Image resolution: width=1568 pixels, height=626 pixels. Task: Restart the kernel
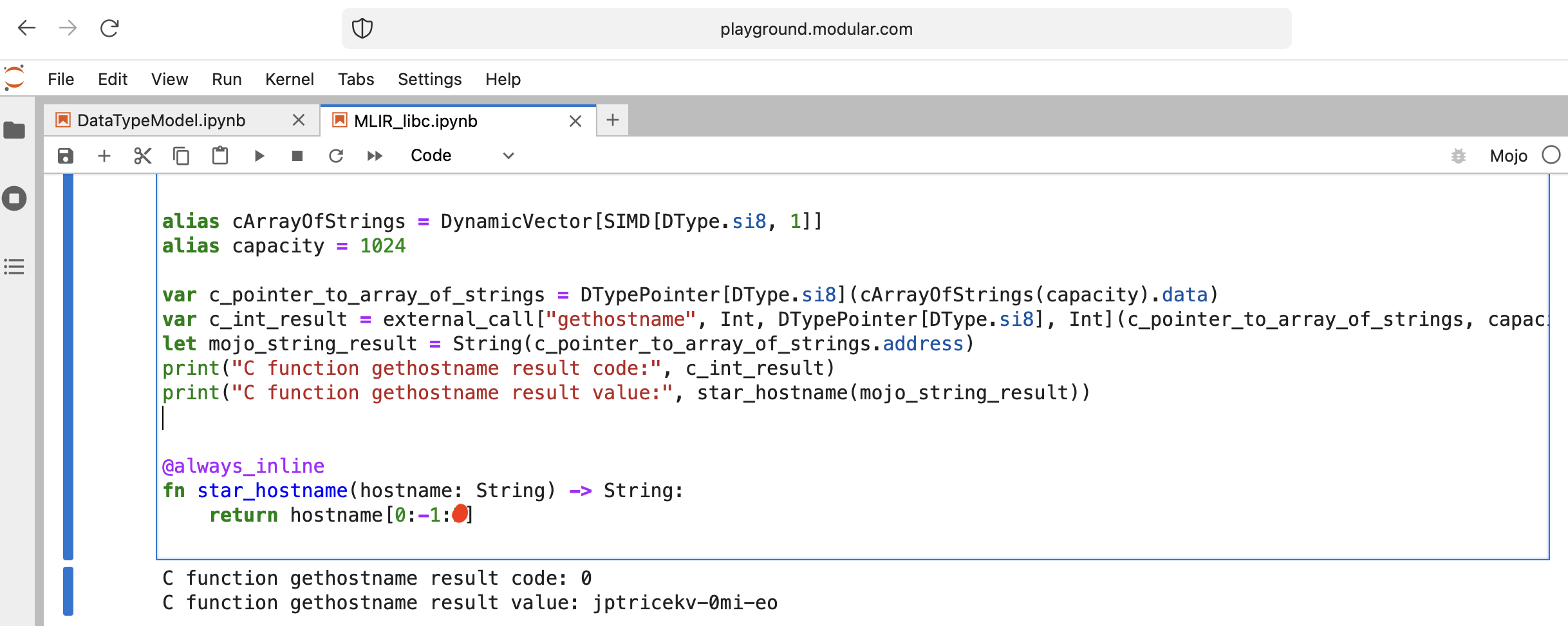[x=336, y=156]
